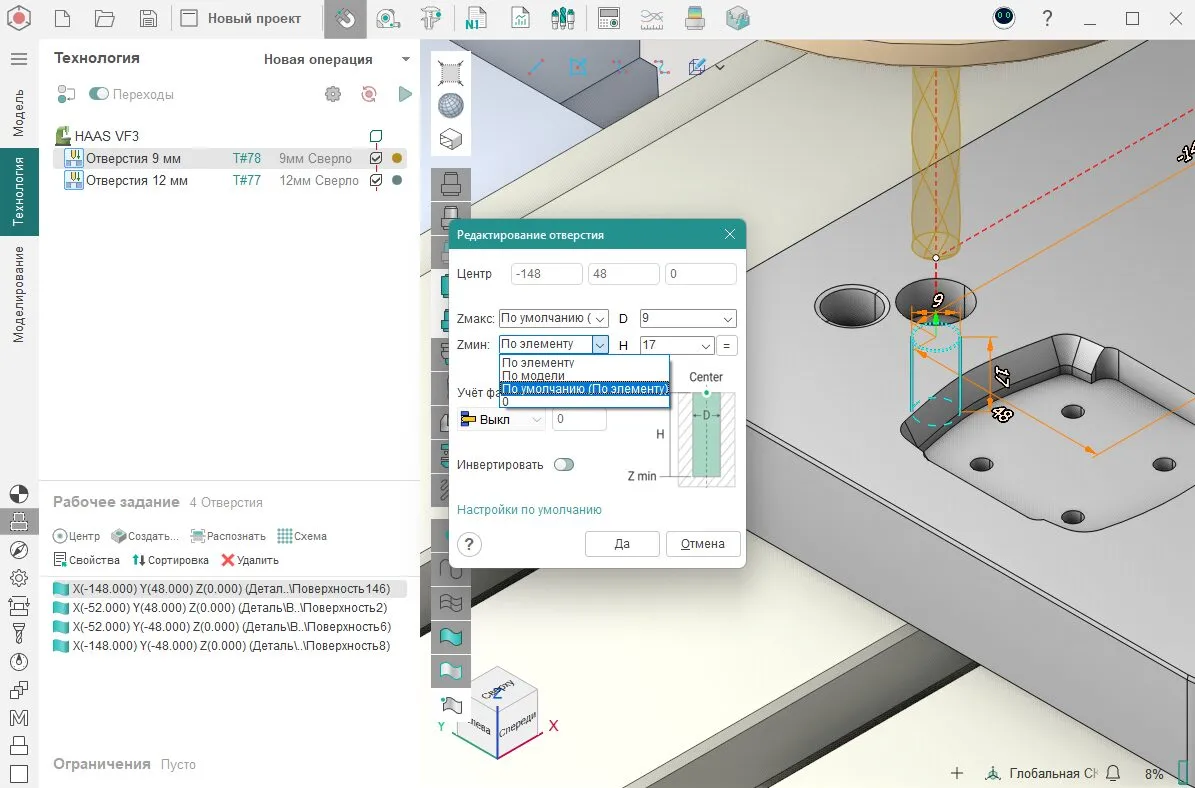1195x788 pixels.
Task: Open the Новая операция dropdown
Action: click(405, 60)
